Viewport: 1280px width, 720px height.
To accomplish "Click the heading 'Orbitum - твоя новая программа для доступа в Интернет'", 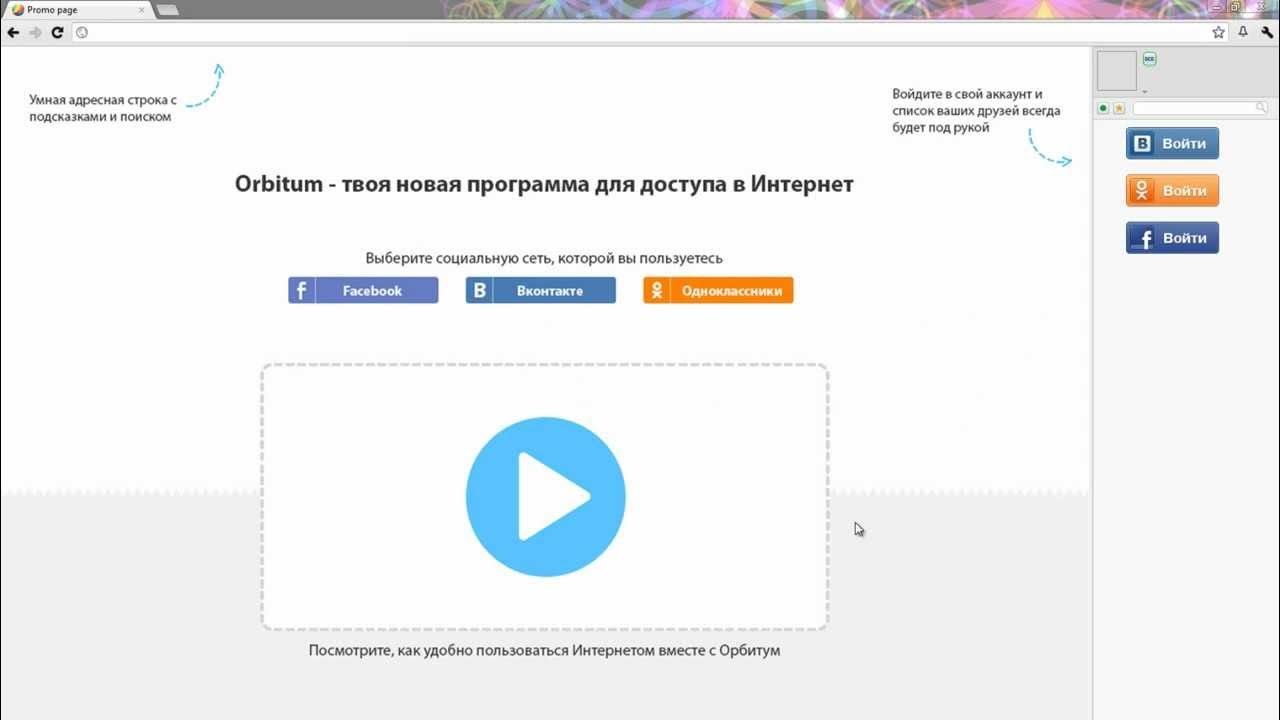I will (544, 184).
